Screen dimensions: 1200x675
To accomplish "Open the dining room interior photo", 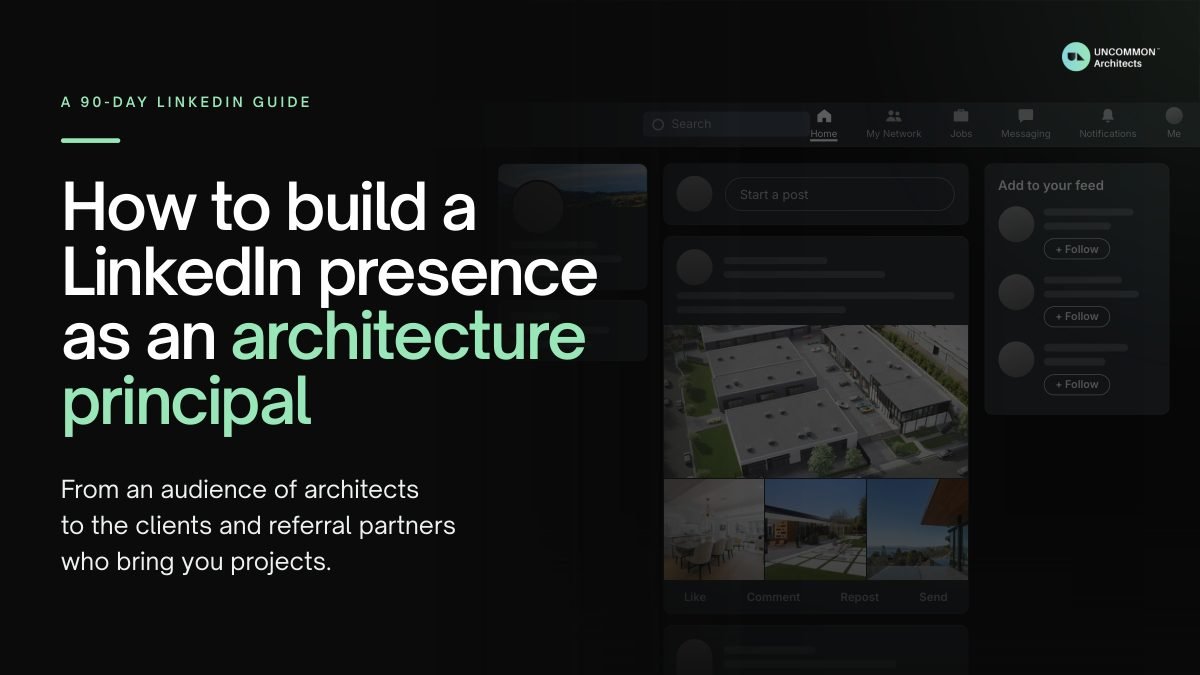I will (714, 529).
